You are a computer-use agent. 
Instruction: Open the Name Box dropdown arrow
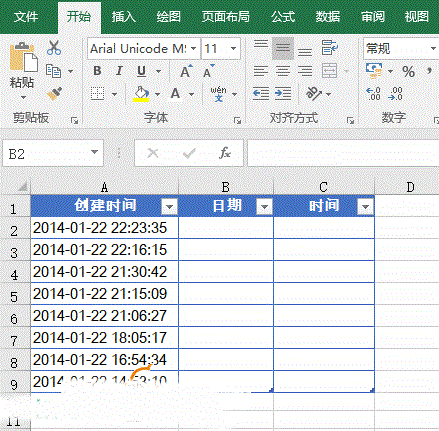pyautogui.click(x=94, y=152)
